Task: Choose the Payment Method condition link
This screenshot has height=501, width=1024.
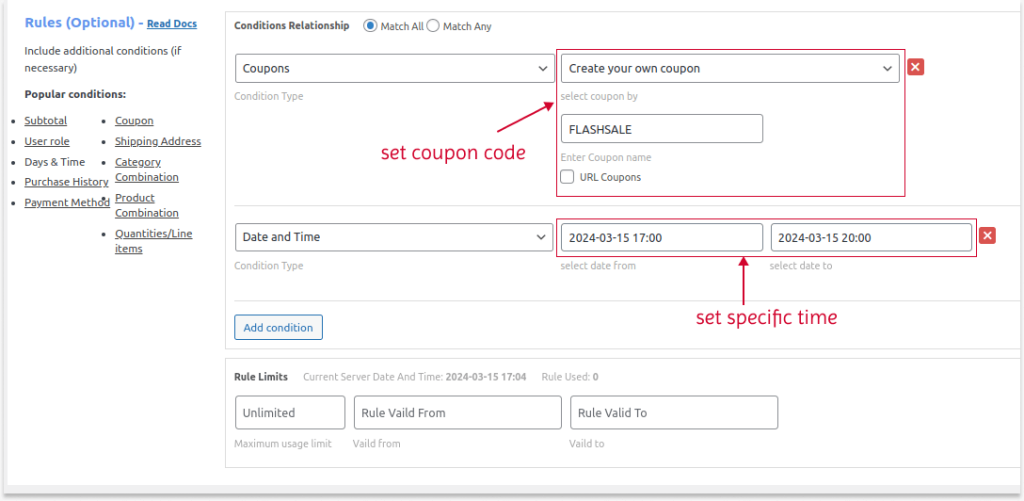Action: coord(67,202)
